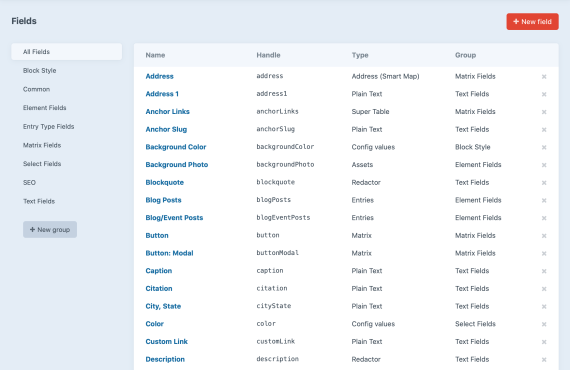Open the Blog/Event Posts field
Screen dimensions: 570x370
pos(174,218)
